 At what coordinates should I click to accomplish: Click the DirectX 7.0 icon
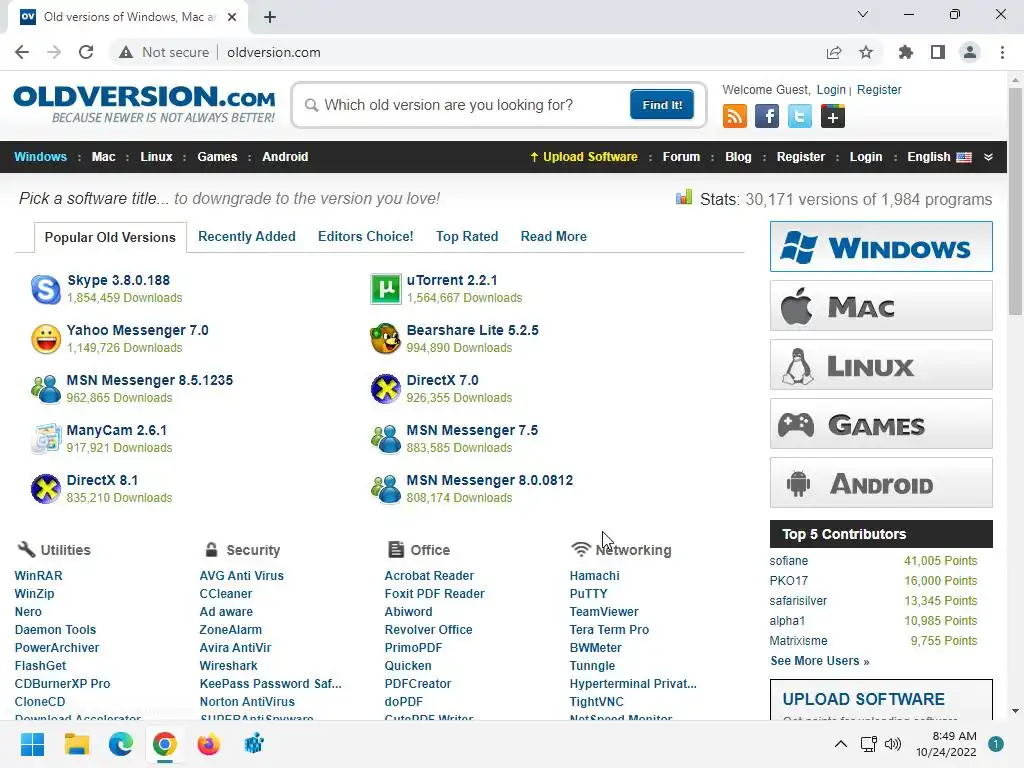[x=385, y=389]
